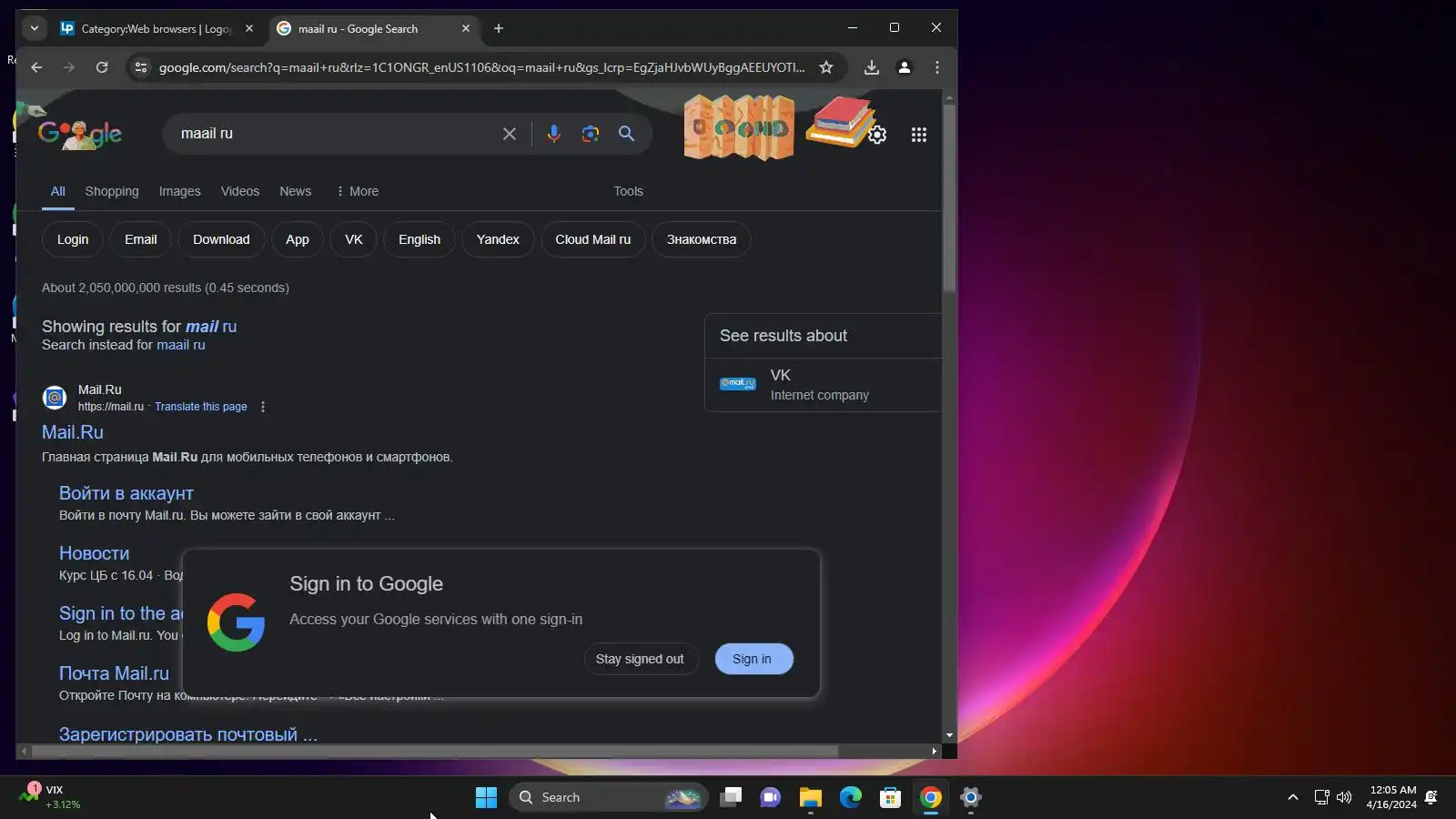Open the Новости sitelink
Viewport: 1456px width, 819px height.
(x=95, y=553)
